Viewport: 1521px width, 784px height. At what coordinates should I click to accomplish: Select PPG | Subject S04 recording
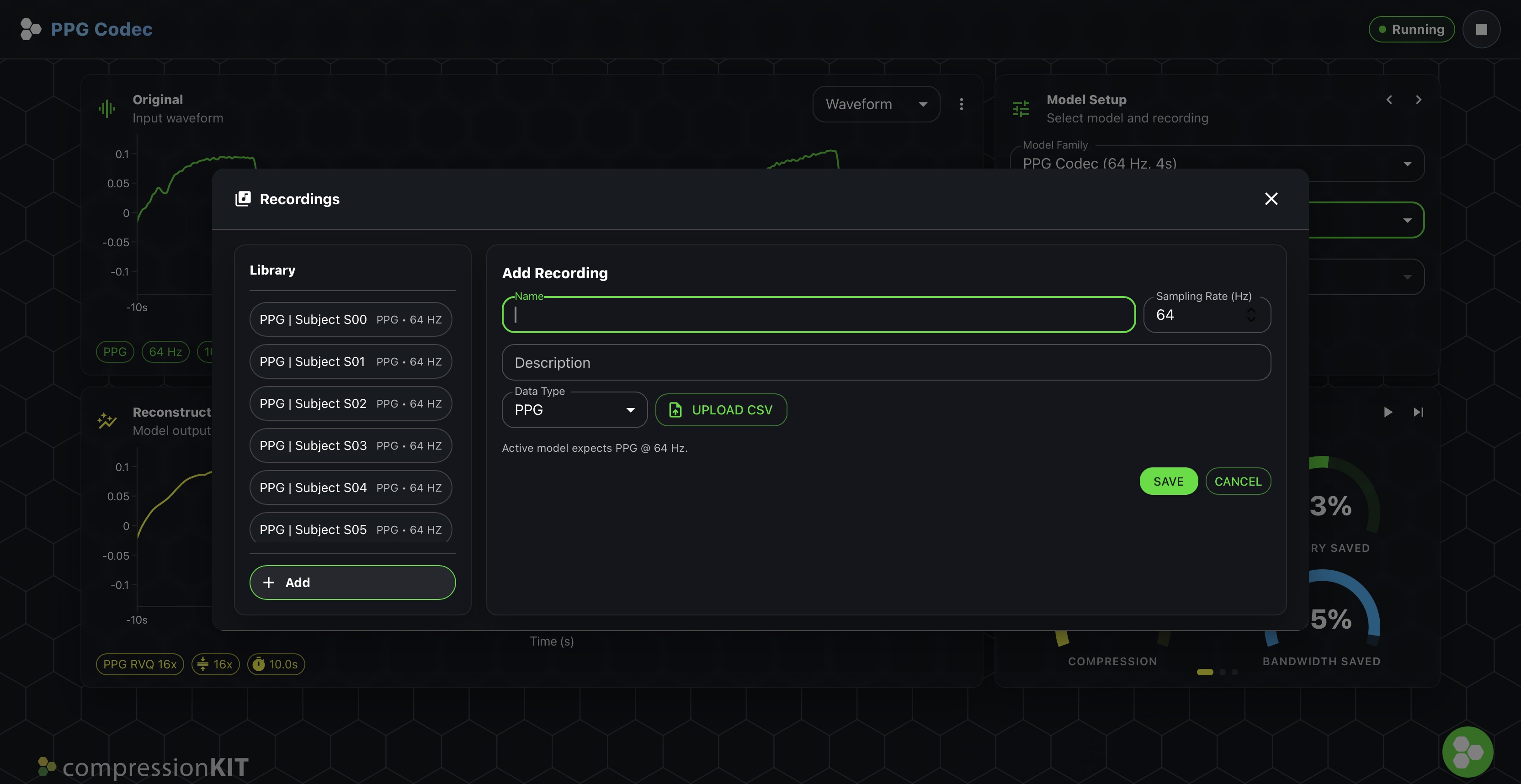350,487
